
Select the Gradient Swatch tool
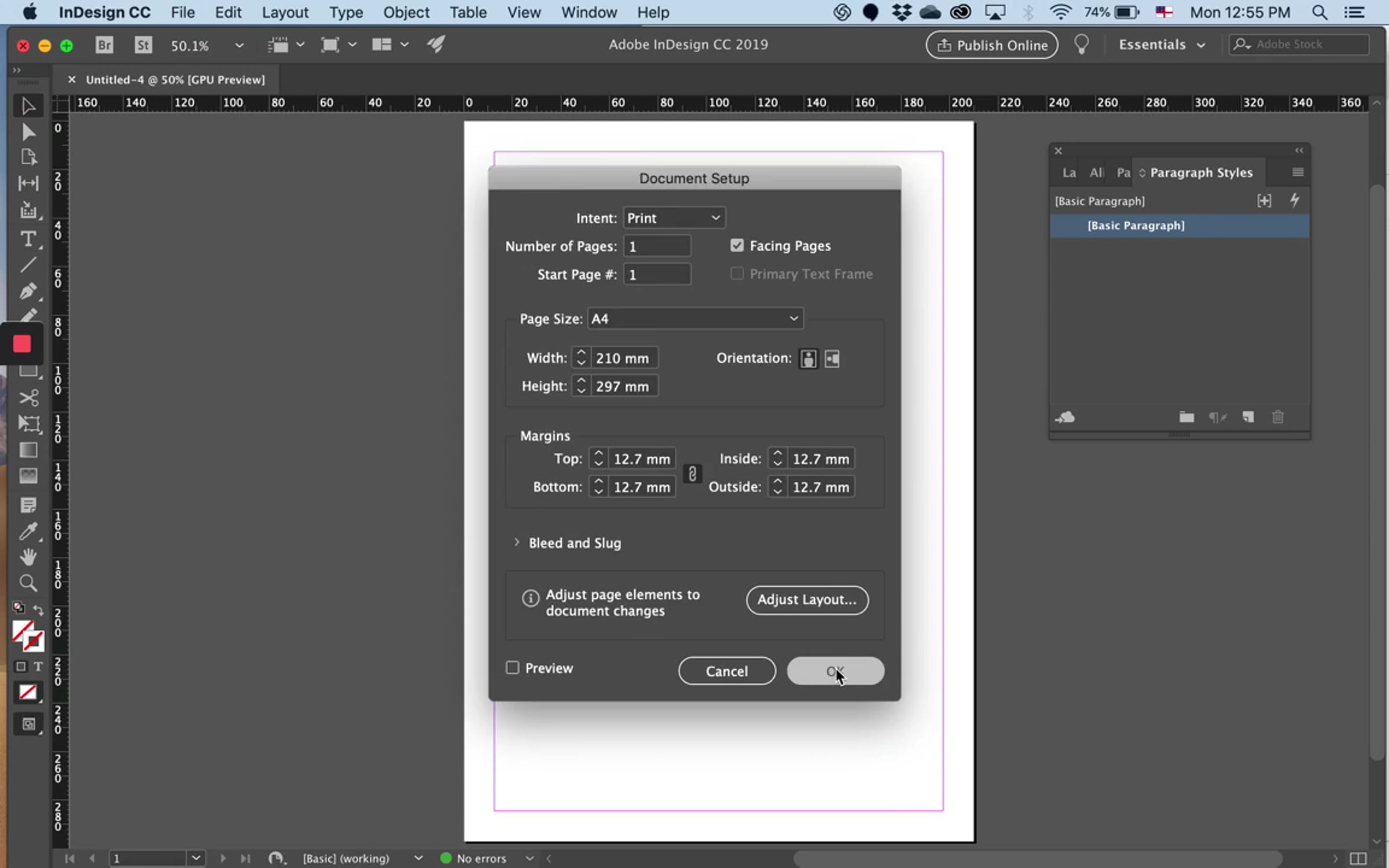click(x=28, y=450)
